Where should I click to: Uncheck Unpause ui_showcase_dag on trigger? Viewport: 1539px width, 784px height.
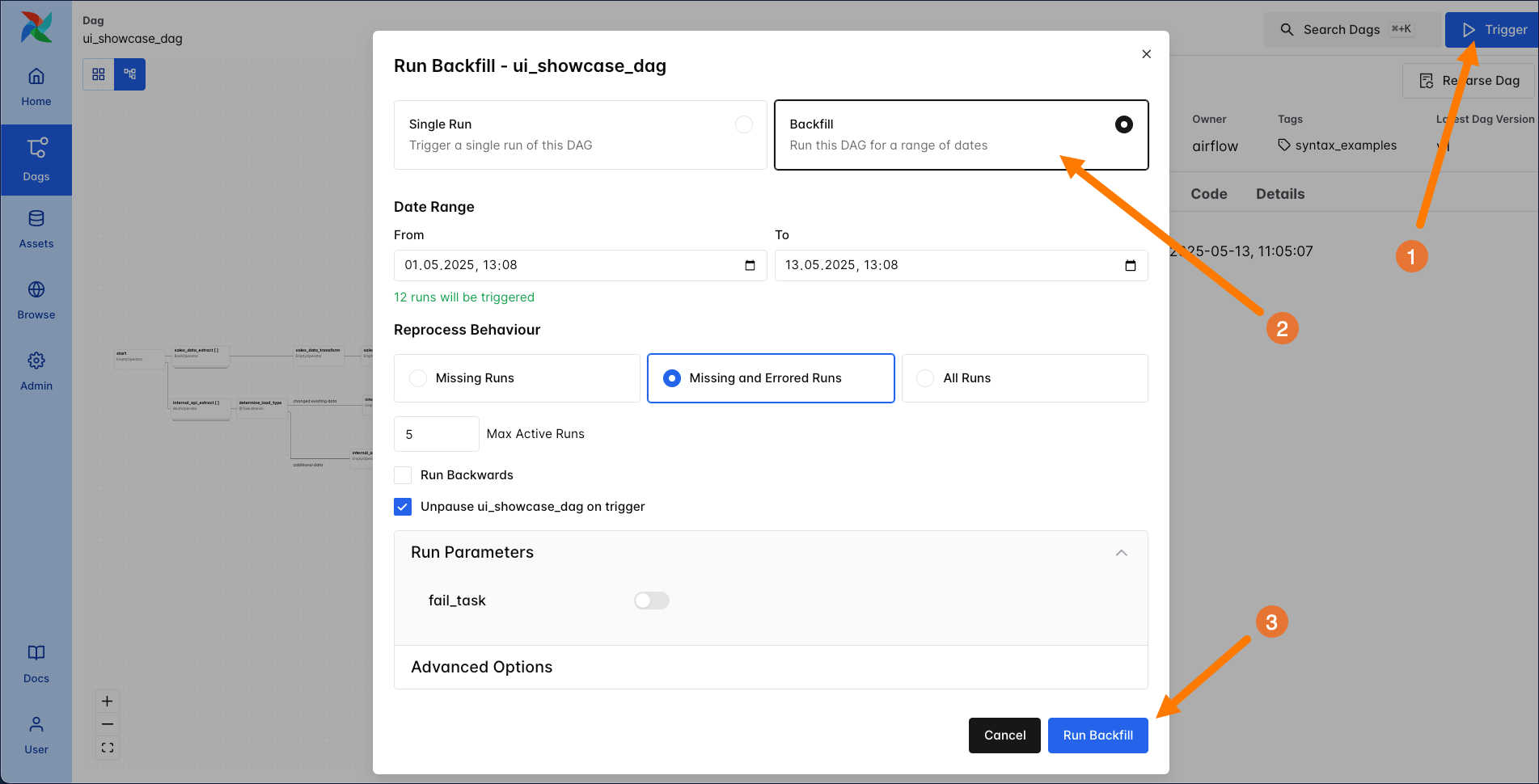[x=403, y=507]
